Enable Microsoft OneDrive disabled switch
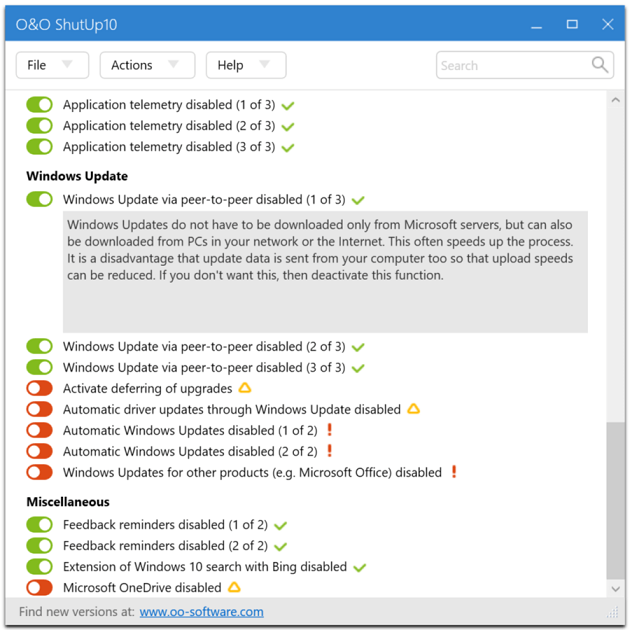 [x=39, y=588]
